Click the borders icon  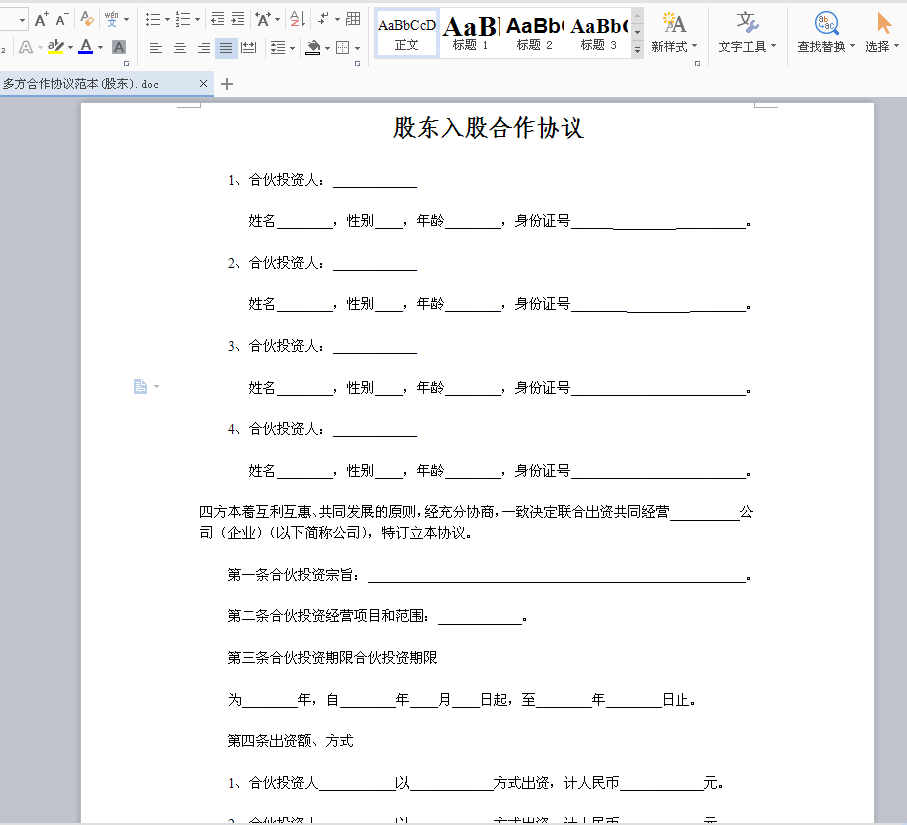pos(343,47)
